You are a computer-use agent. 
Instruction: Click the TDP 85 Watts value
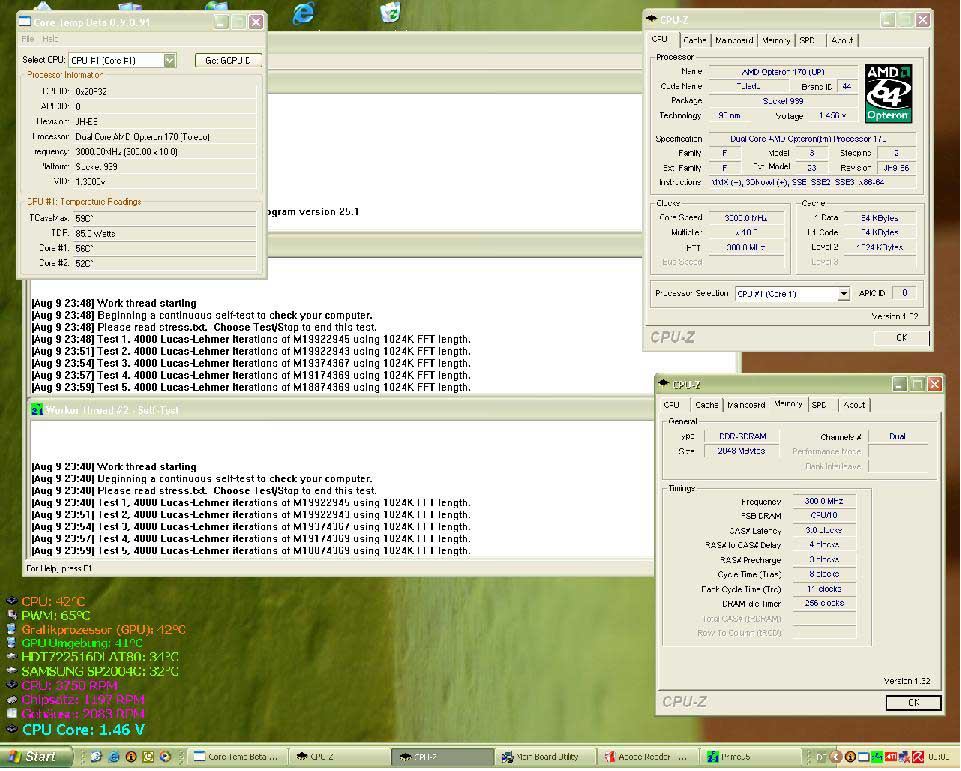[x=164, y=233]
